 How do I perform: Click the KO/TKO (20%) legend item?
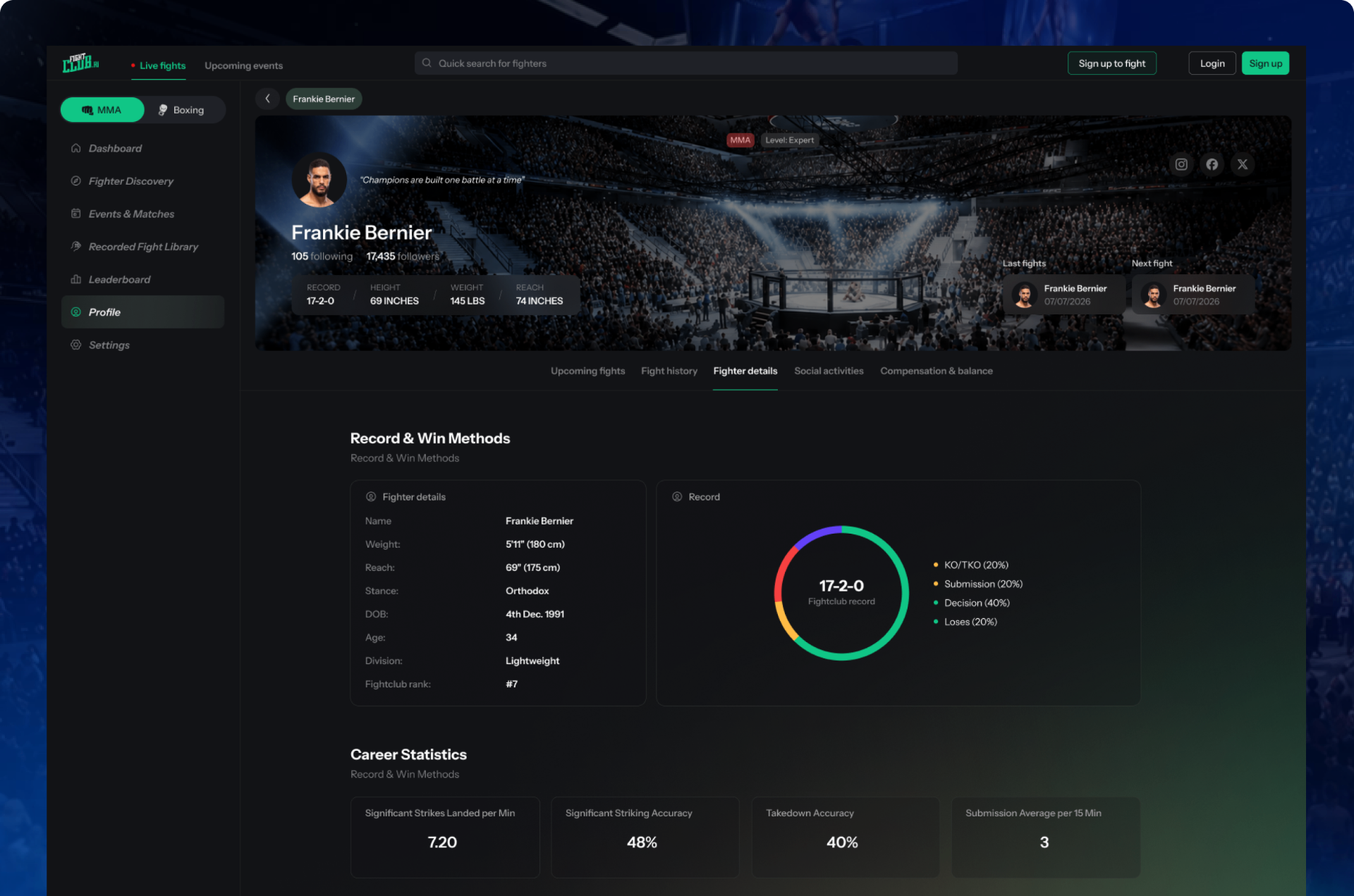click(970, 565)
